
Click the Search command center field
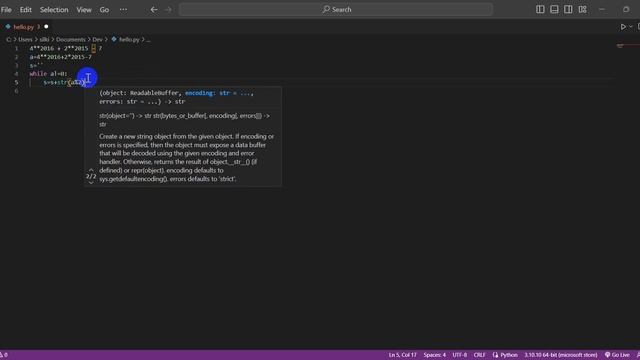[x=336, y=9]
